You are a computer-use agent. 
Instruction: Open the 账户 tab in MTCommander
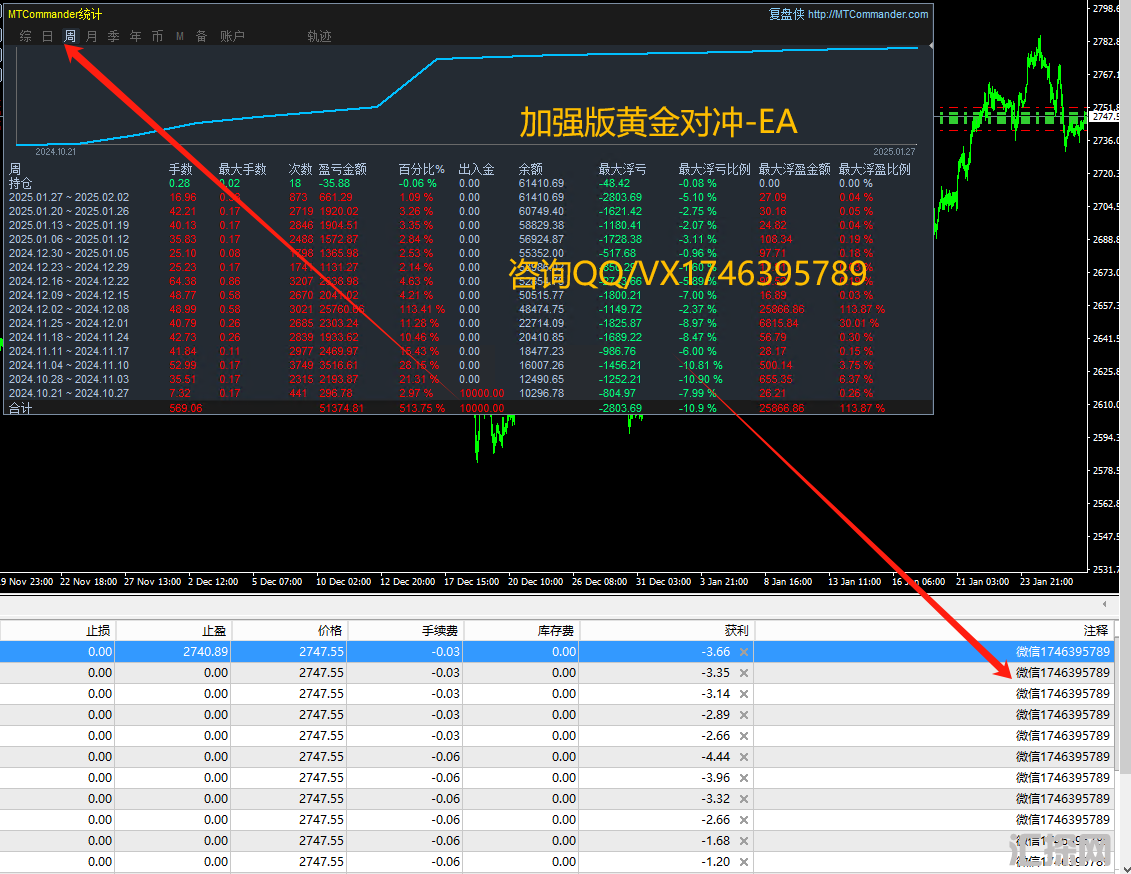pos(232,36)
